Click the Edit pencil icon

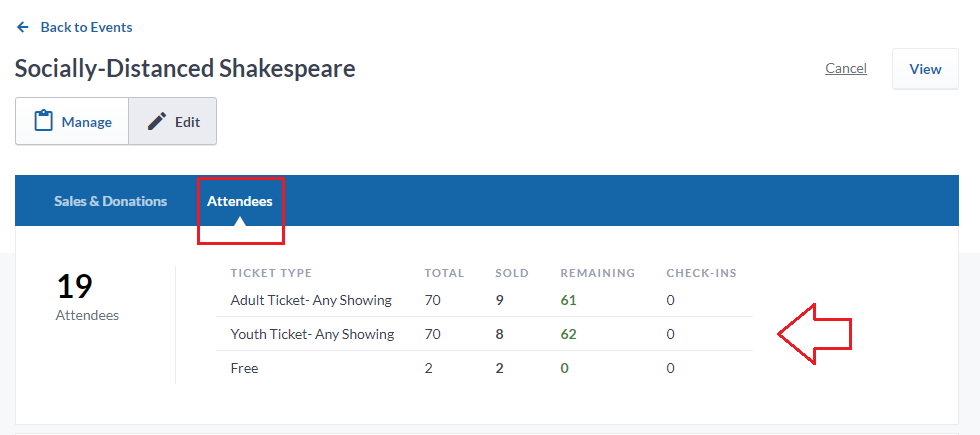(x=157, y=121)
